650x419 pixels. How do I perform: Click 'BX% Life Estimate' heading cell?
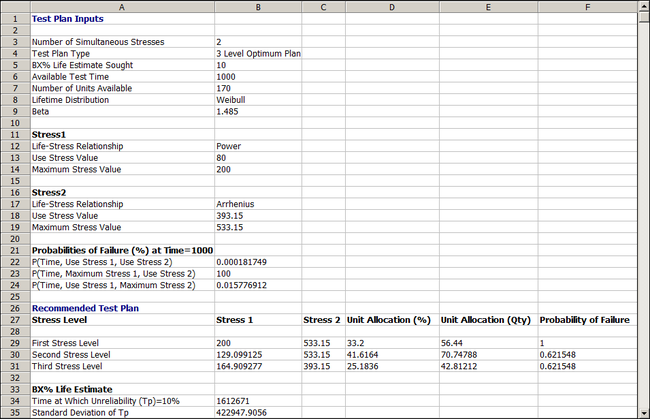122,390
